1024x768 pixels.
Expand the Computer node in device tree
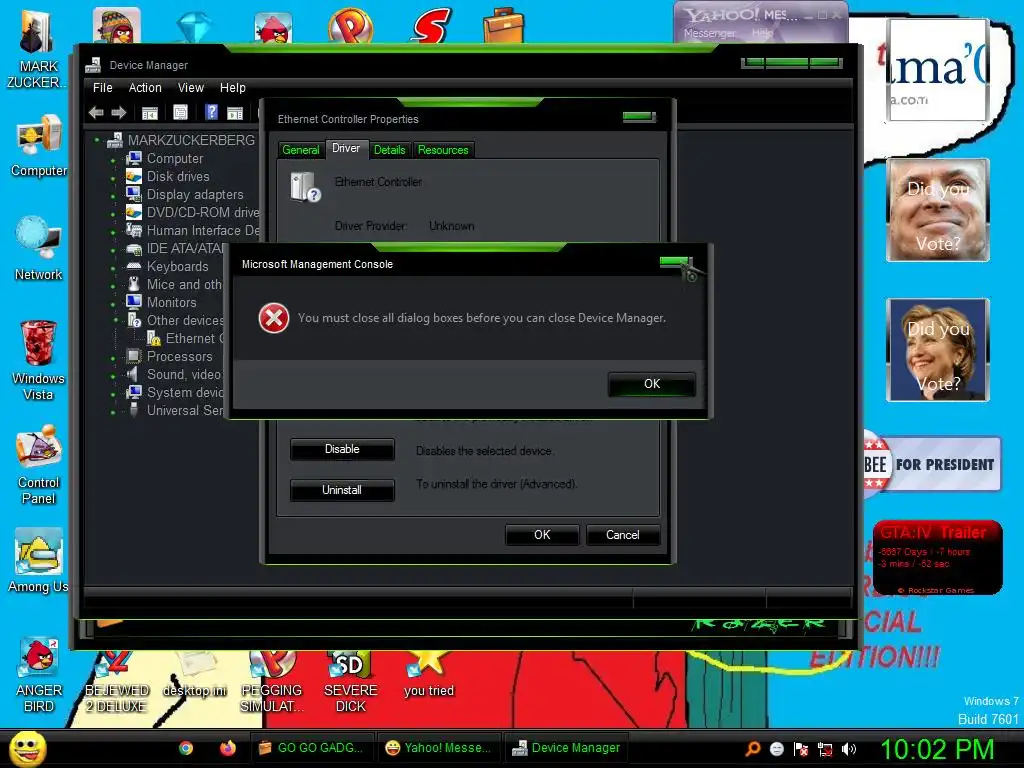coord(113,159)
